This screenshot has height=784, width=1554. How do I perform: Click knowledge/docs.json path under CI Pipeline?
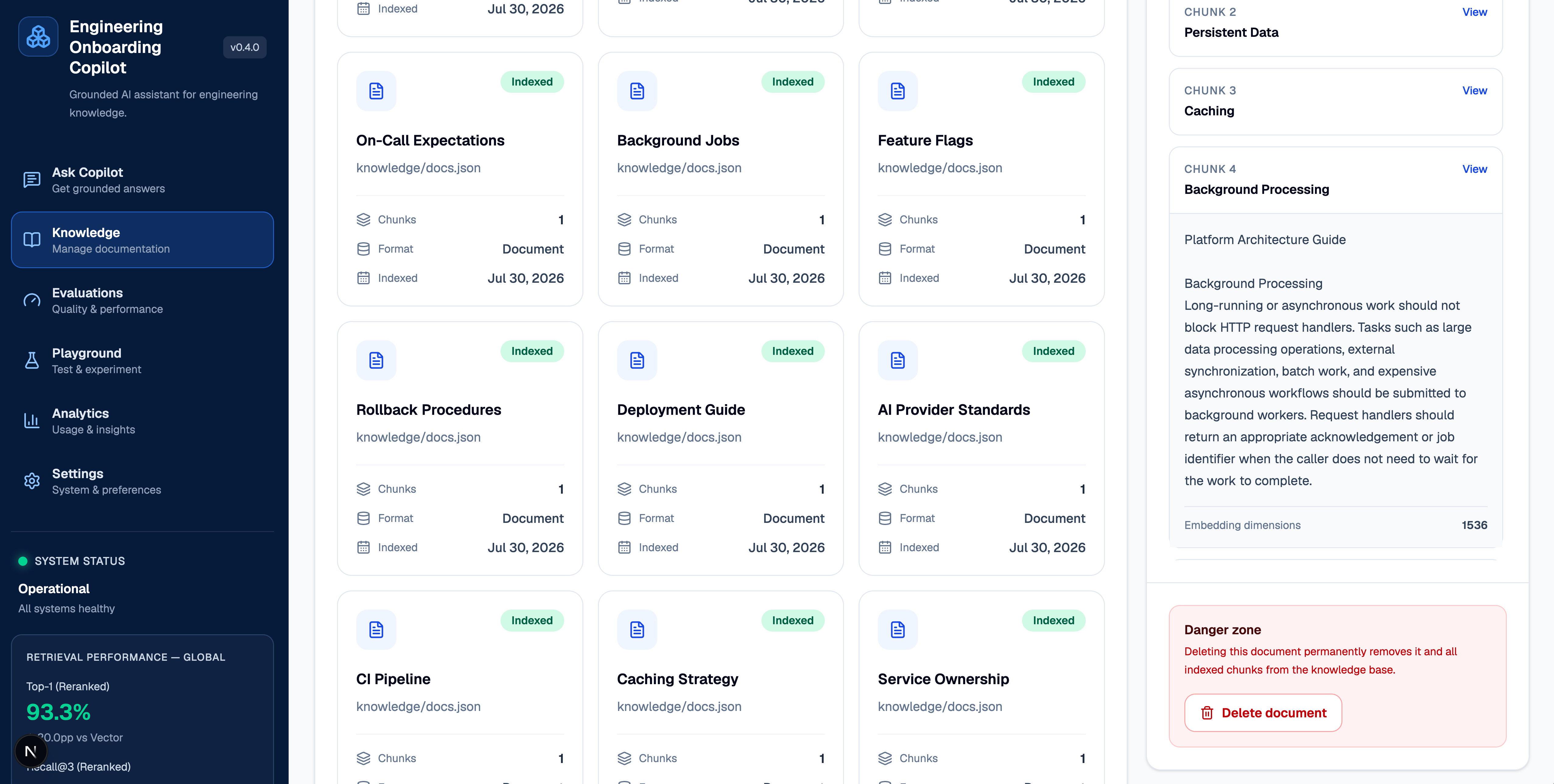(x=419, y=707)
